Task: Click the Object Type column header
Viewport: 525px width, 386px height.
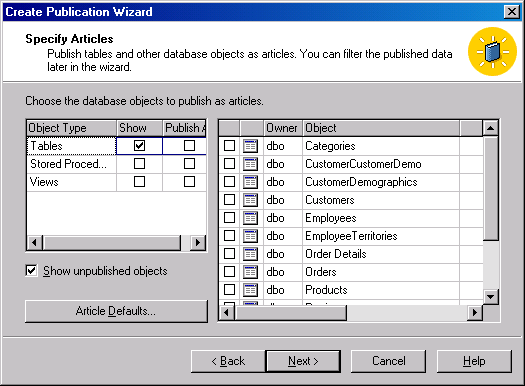Action: tap(71, 128)
